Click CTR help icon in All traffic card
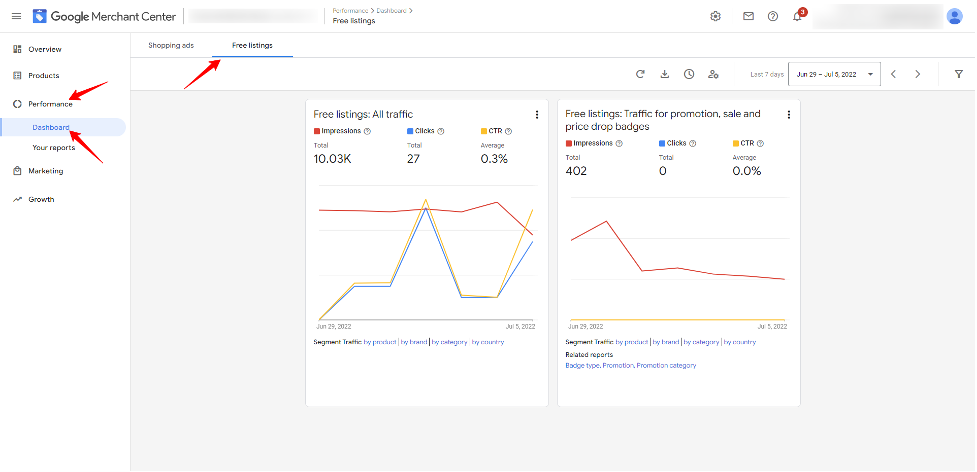Image resolution: width=977 pixels, height=472 pixels. point(508,131)
